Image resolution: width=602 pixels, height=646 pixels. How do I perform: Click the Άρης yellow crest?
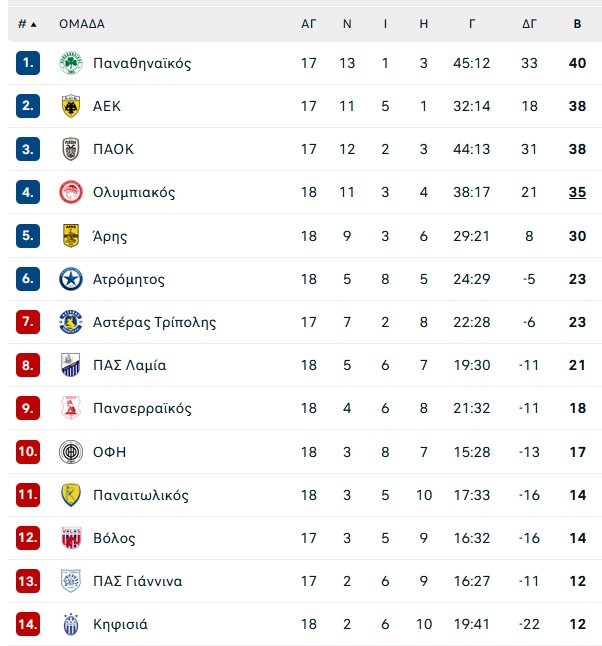71,236
